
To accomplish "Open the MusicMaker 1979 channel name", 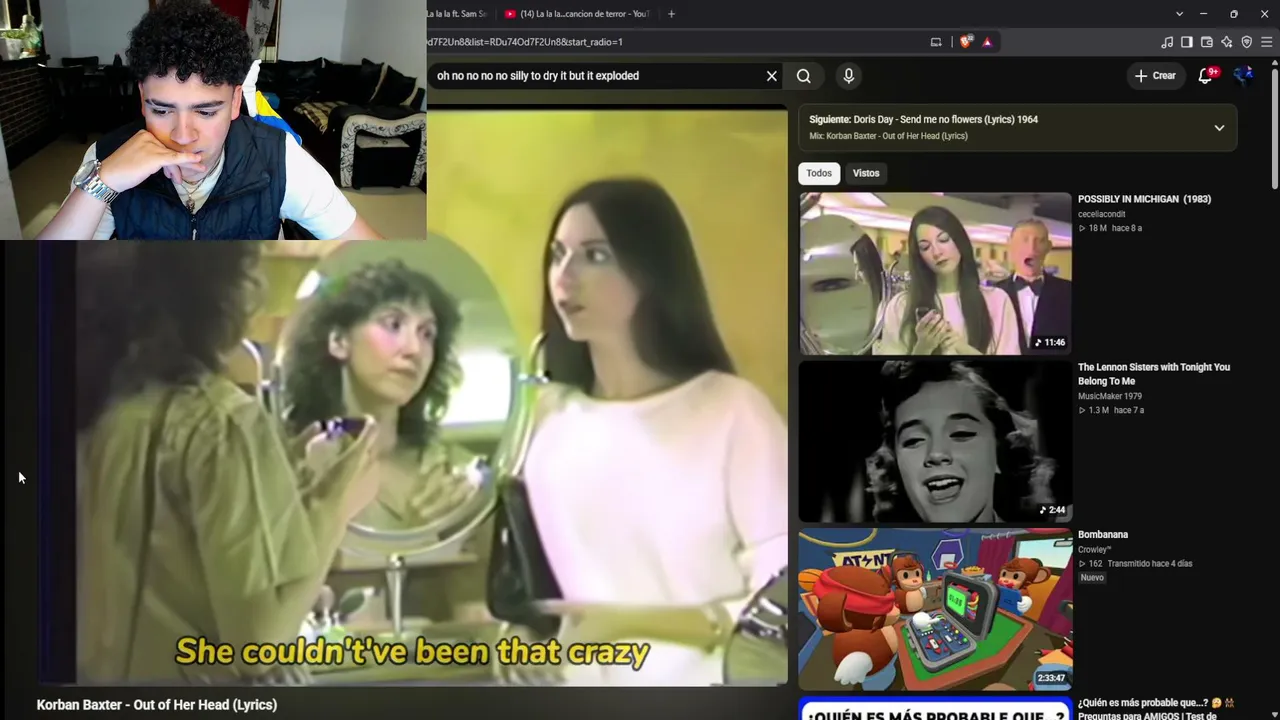I will (x=1110, y=396).
